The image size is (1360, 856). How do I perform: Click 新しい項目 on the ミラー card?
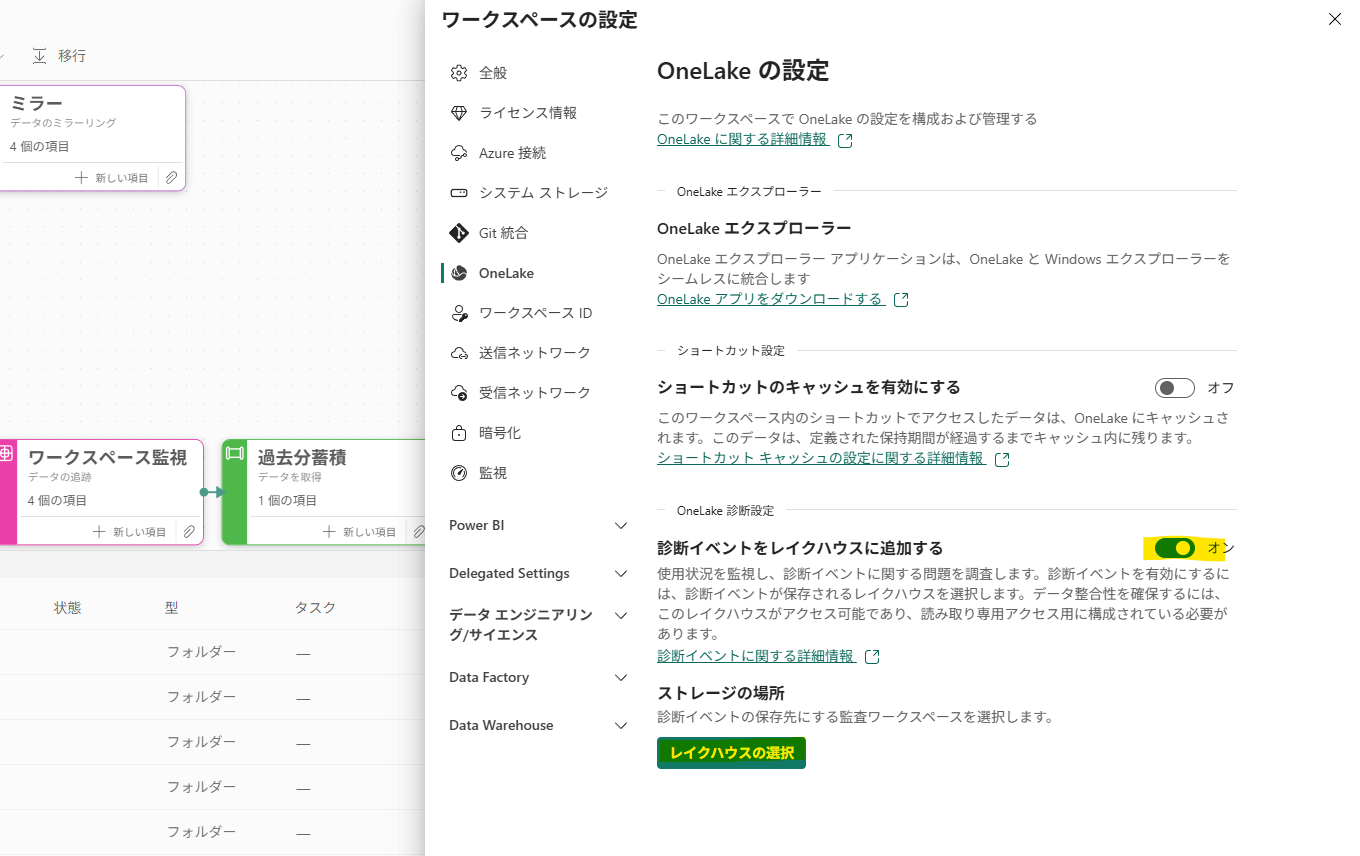(112, 177)
